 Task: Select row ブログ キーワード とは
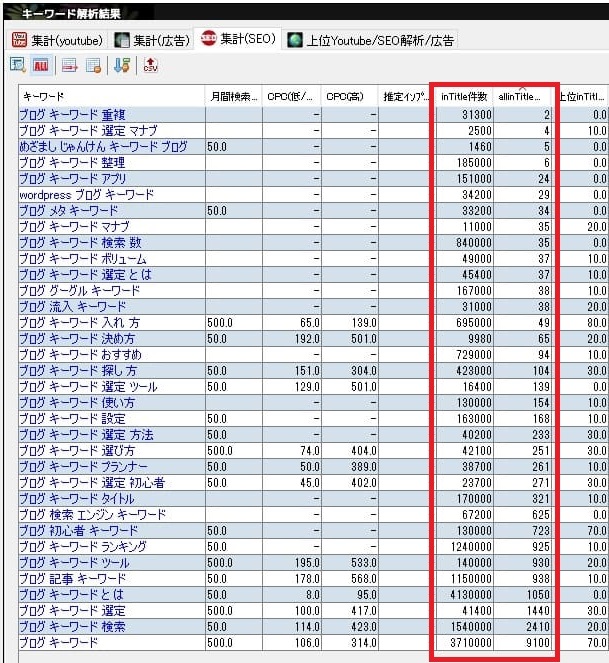(313, 595)
